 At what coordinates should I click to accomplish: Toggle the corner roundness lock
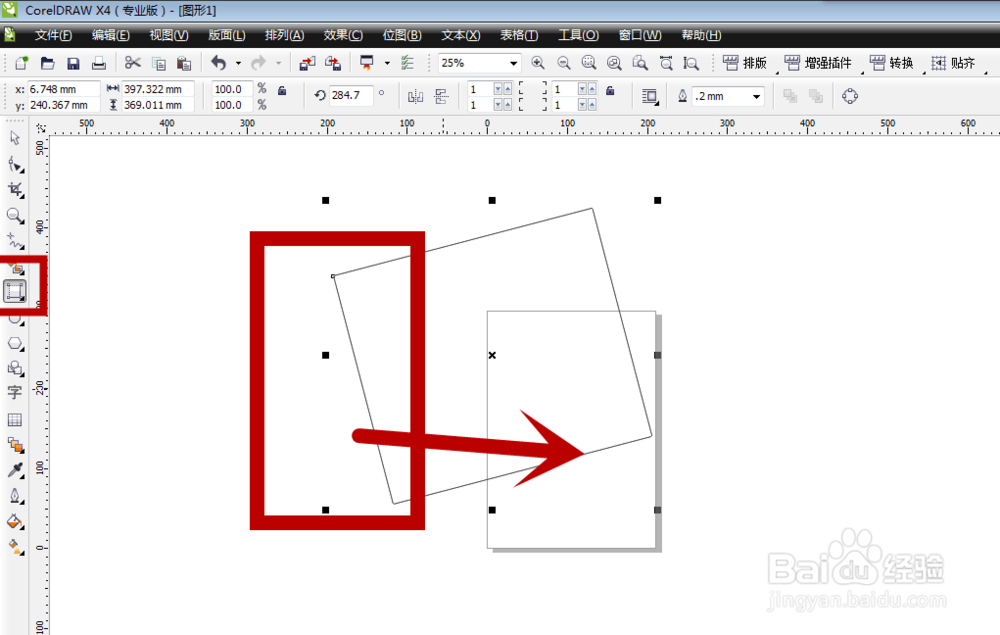coord(610,91)
